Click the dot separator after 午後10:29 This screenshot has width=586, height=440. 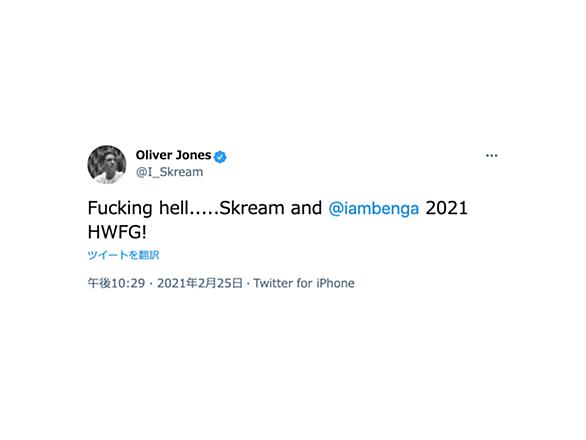coord(151,284)
